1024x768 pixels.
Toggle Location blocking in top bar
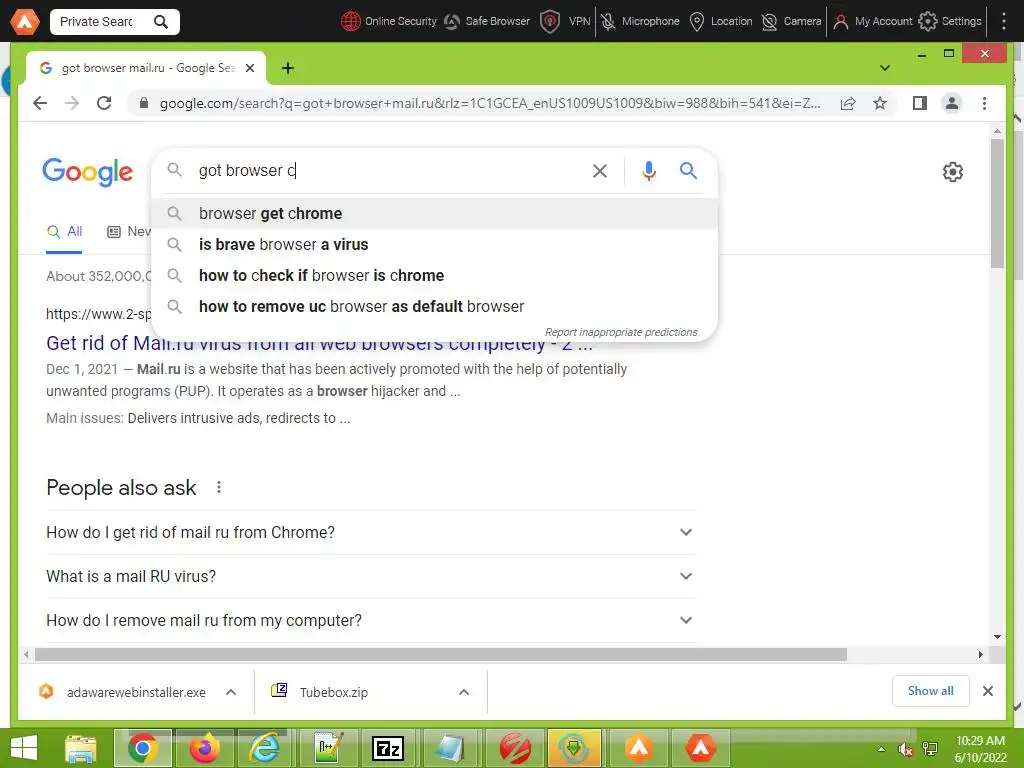[x=721, y=22]
